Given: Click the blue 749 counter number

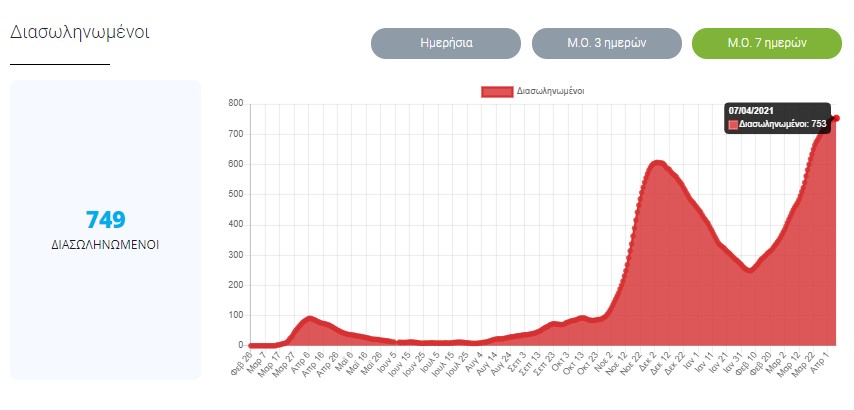Looking at the screenshot, I should pyautogui.click(x=105, y=220).
